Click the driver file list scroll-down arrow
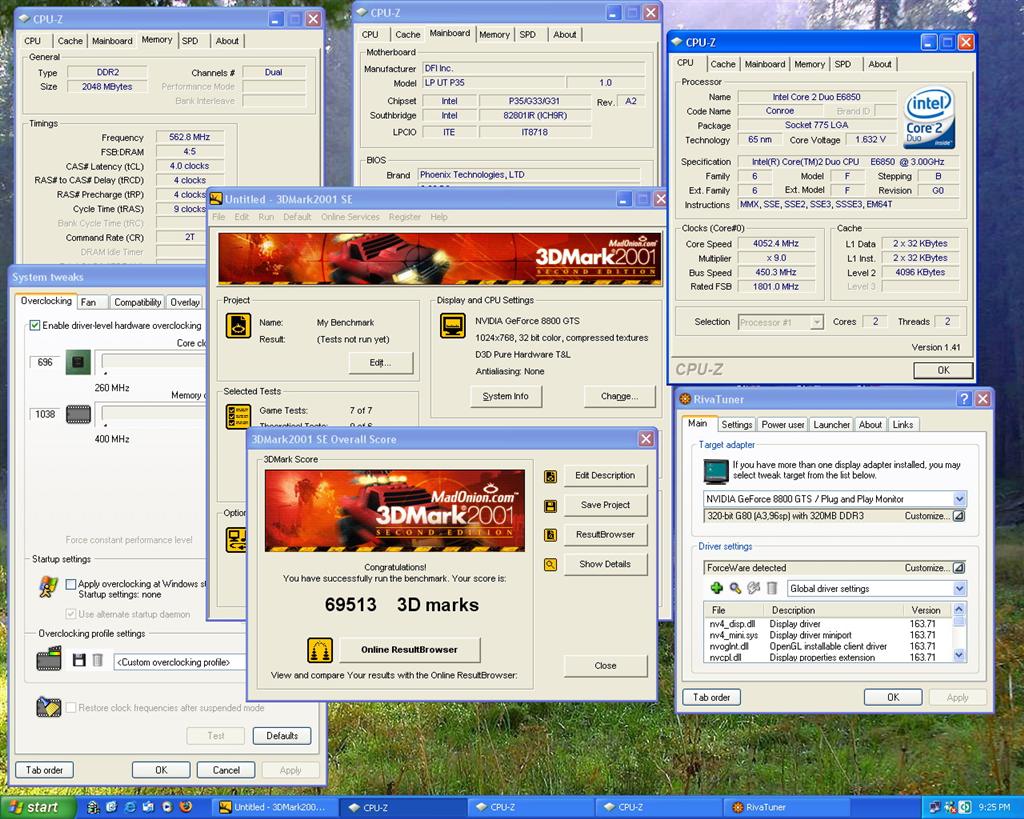Screen dimensions: 1024x819 [x=958, y=654]
